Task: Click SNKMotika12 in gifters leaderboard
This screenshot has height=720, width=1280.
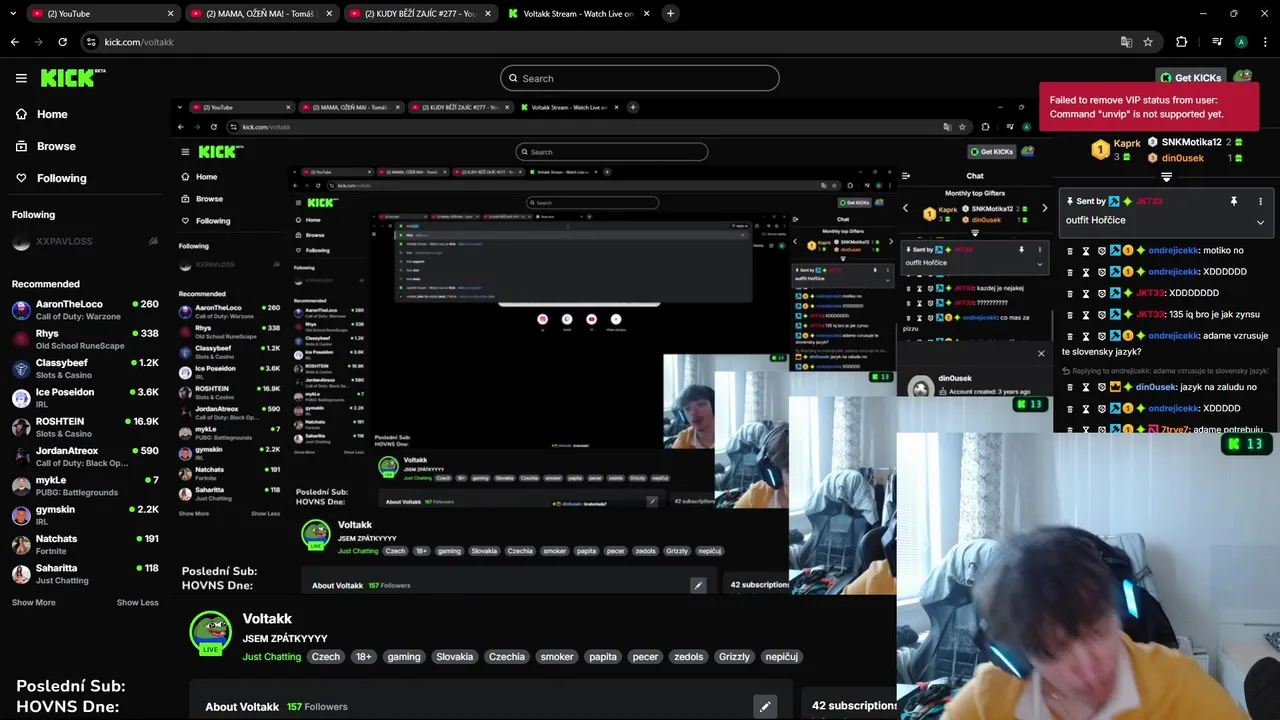Action: (x=1191, y=142)
